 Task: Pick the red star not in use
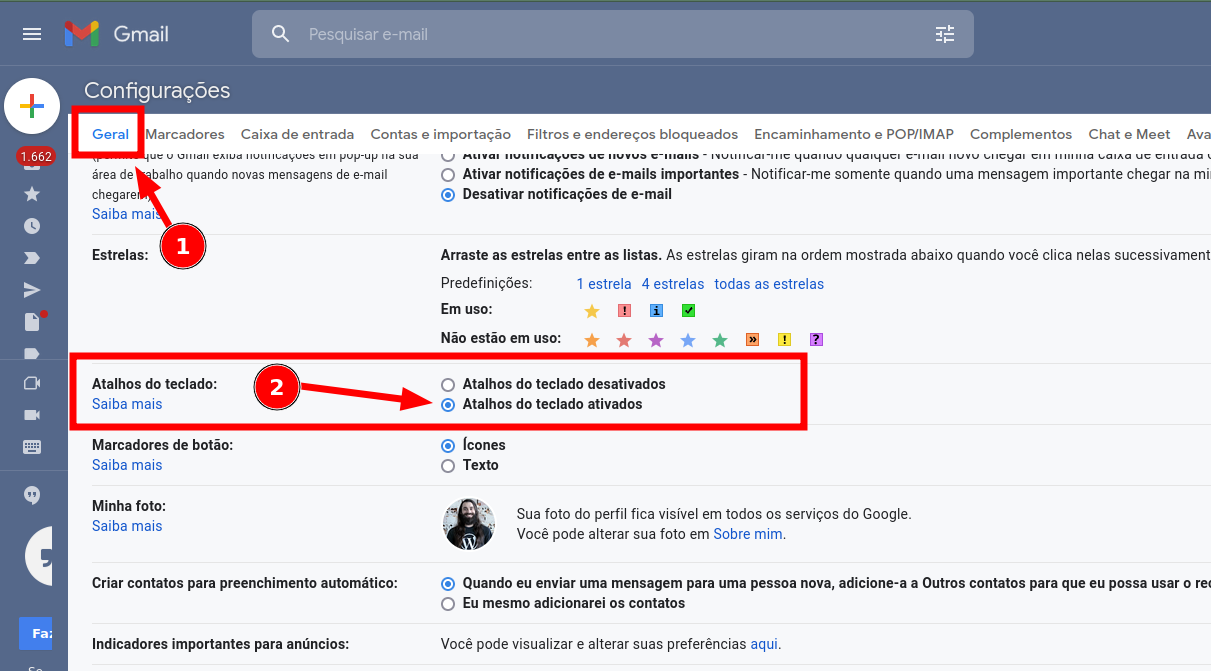pyautogui.click(x=624, y=340)
